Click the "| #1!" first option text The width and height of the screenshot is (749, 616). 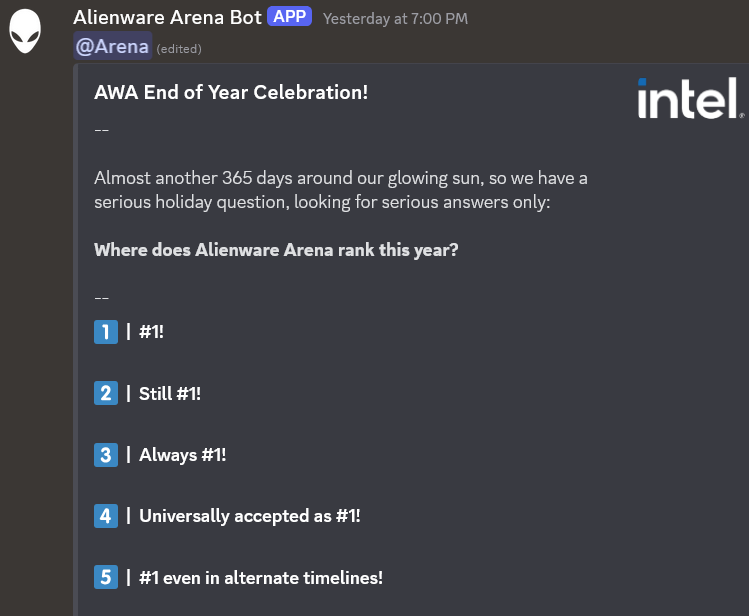(151, 331)
